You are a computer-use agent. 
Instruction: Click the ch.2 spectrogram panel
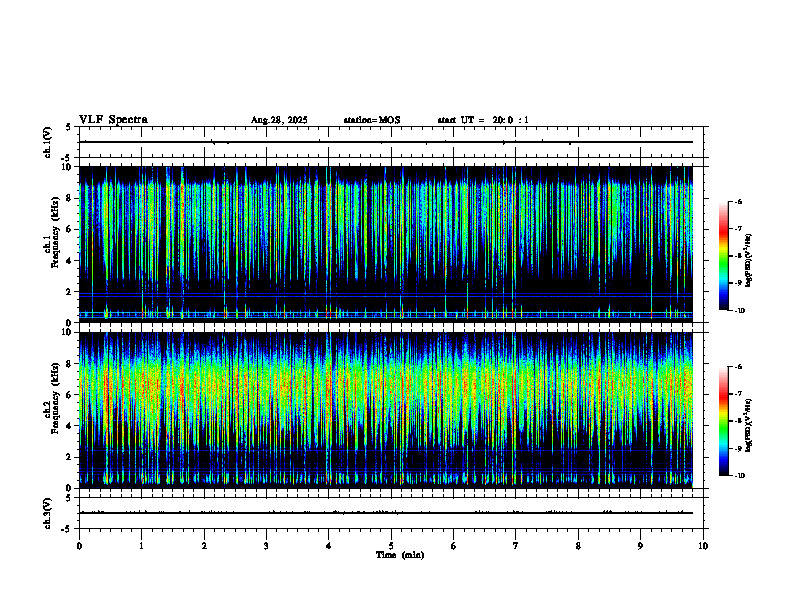tap(386, 410)
